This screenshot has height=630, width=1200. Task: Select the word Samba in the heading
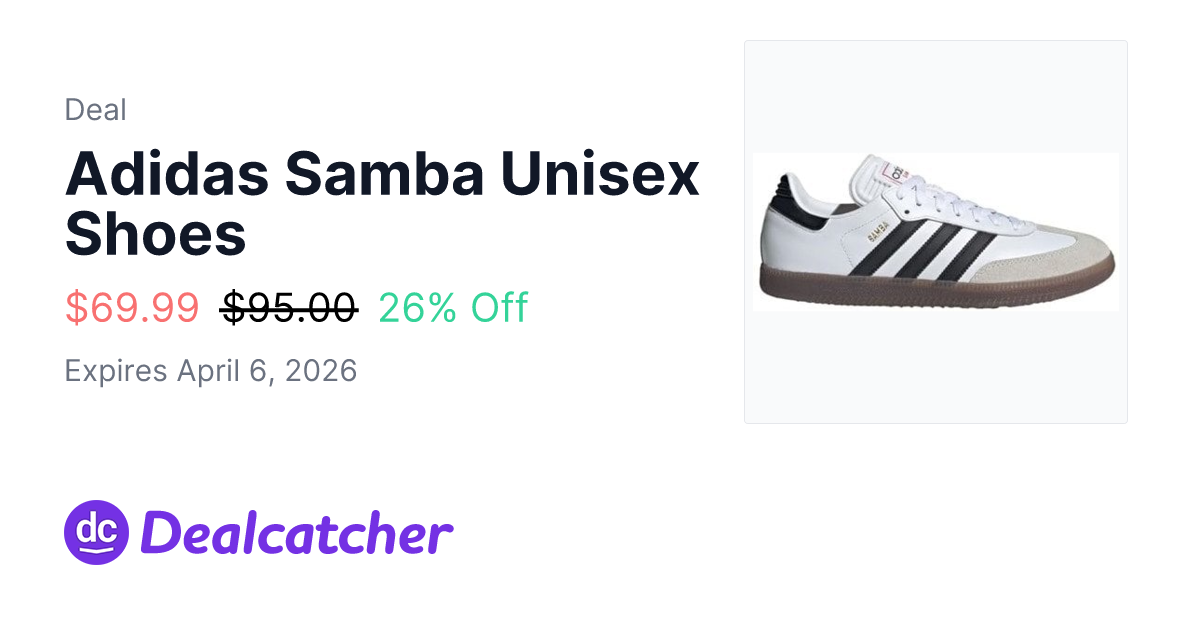tap(385, 174)
